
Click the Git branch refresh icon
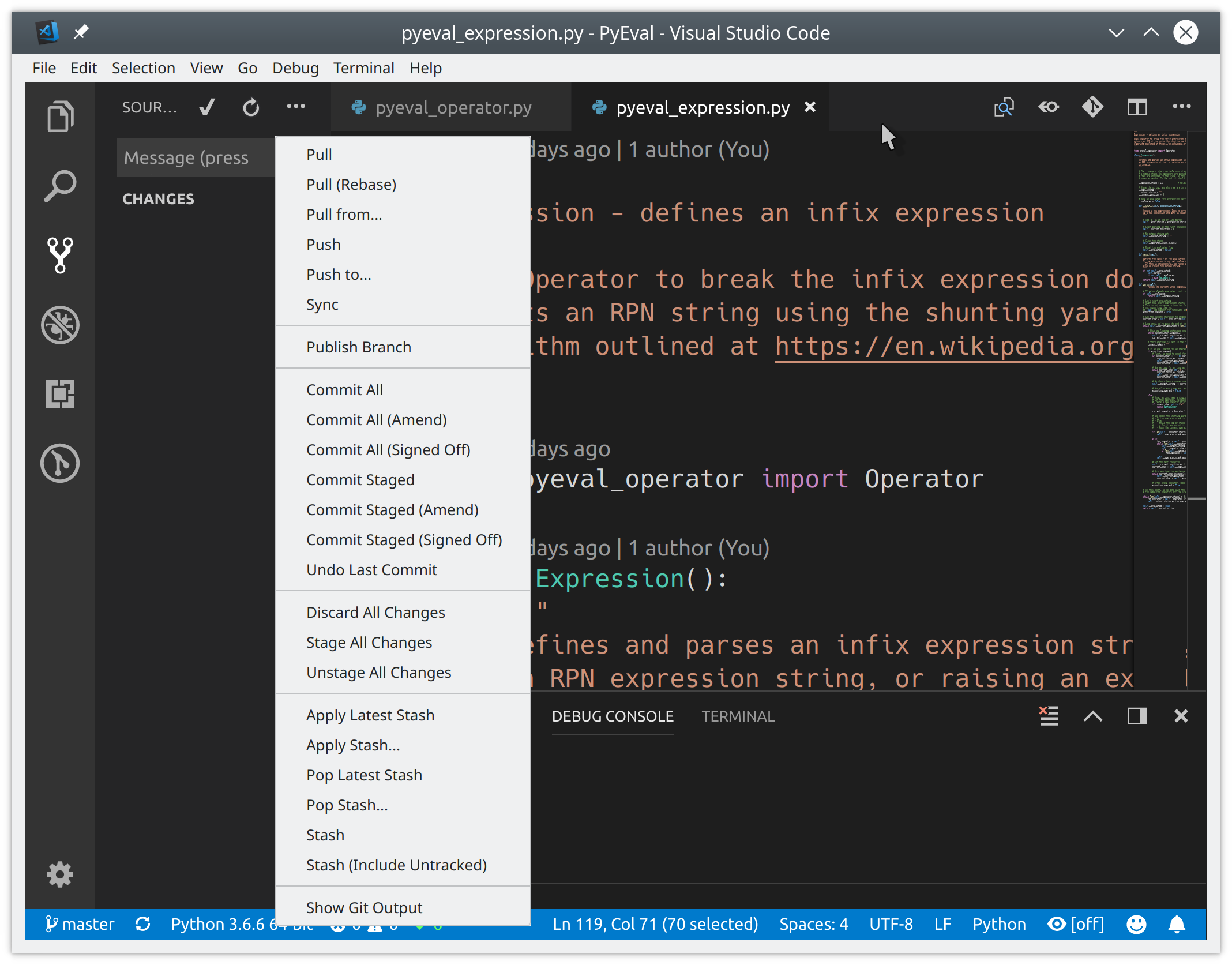[x=144, y=924]
